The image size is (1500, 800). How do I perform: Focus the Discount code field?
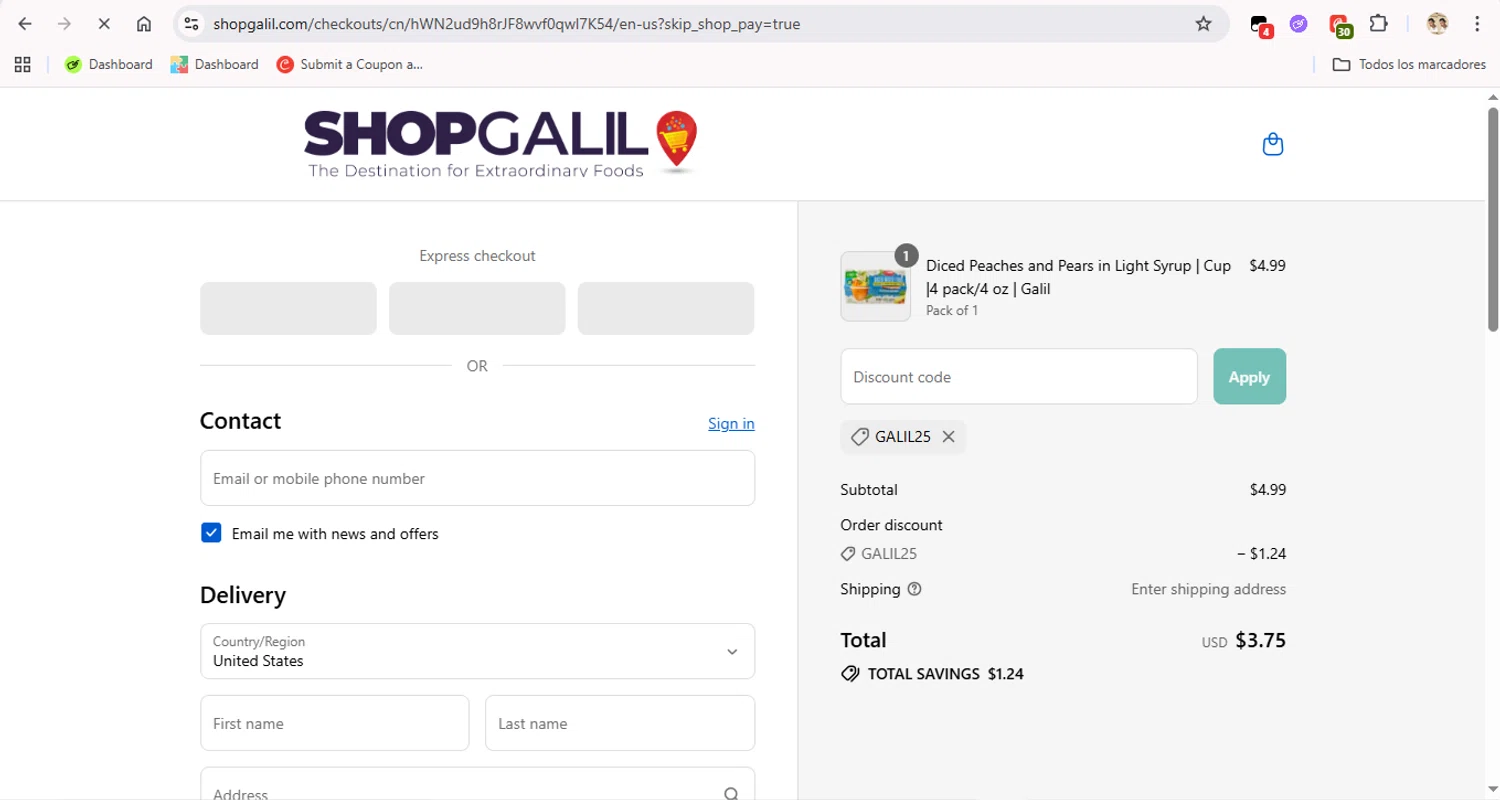1018,377
